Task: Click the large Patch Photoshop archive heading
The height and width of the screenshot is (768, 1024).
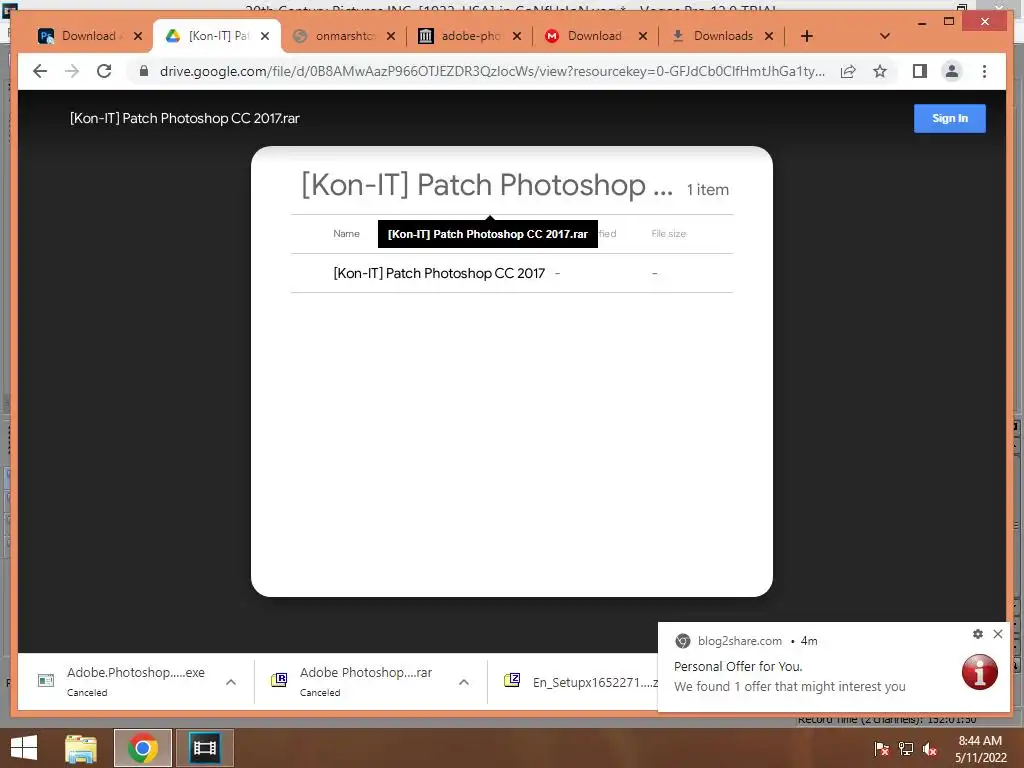Action: click(487, 185)
